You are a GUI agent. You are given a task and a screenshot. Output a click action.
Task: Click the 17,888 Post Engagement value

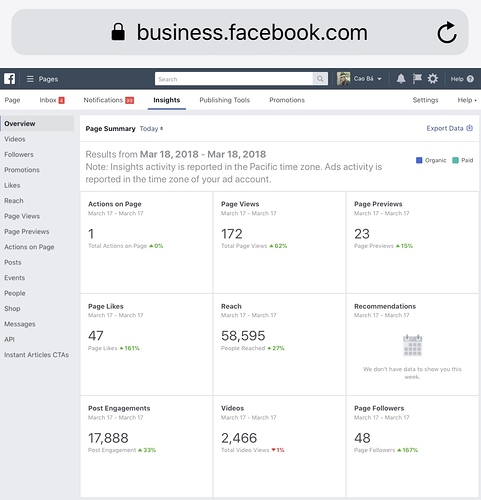pyautogui.click(x=108, y=438)
